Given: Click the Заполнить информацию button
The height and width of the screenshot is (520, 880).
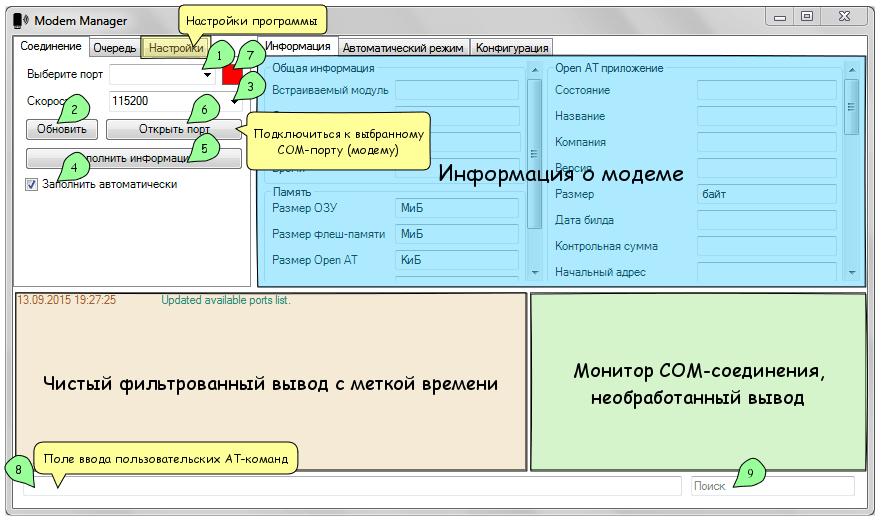Looking at the screenshot, I should [134, 158].
